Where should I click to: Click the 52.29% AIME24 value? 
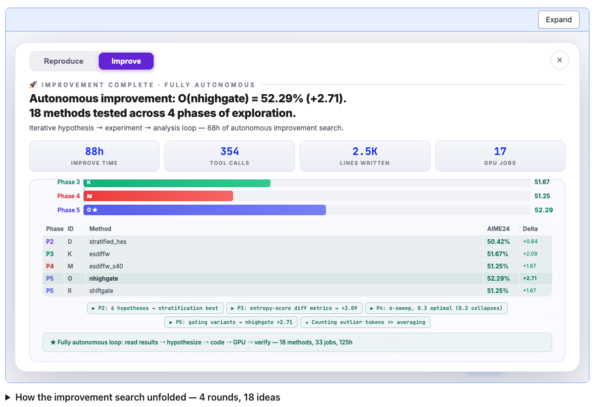point(498,278)
